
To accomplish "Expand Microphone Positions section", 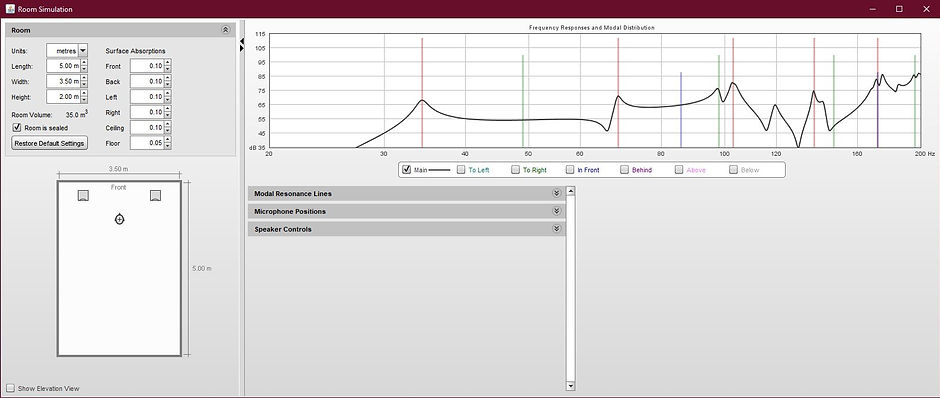I will 556,212.
